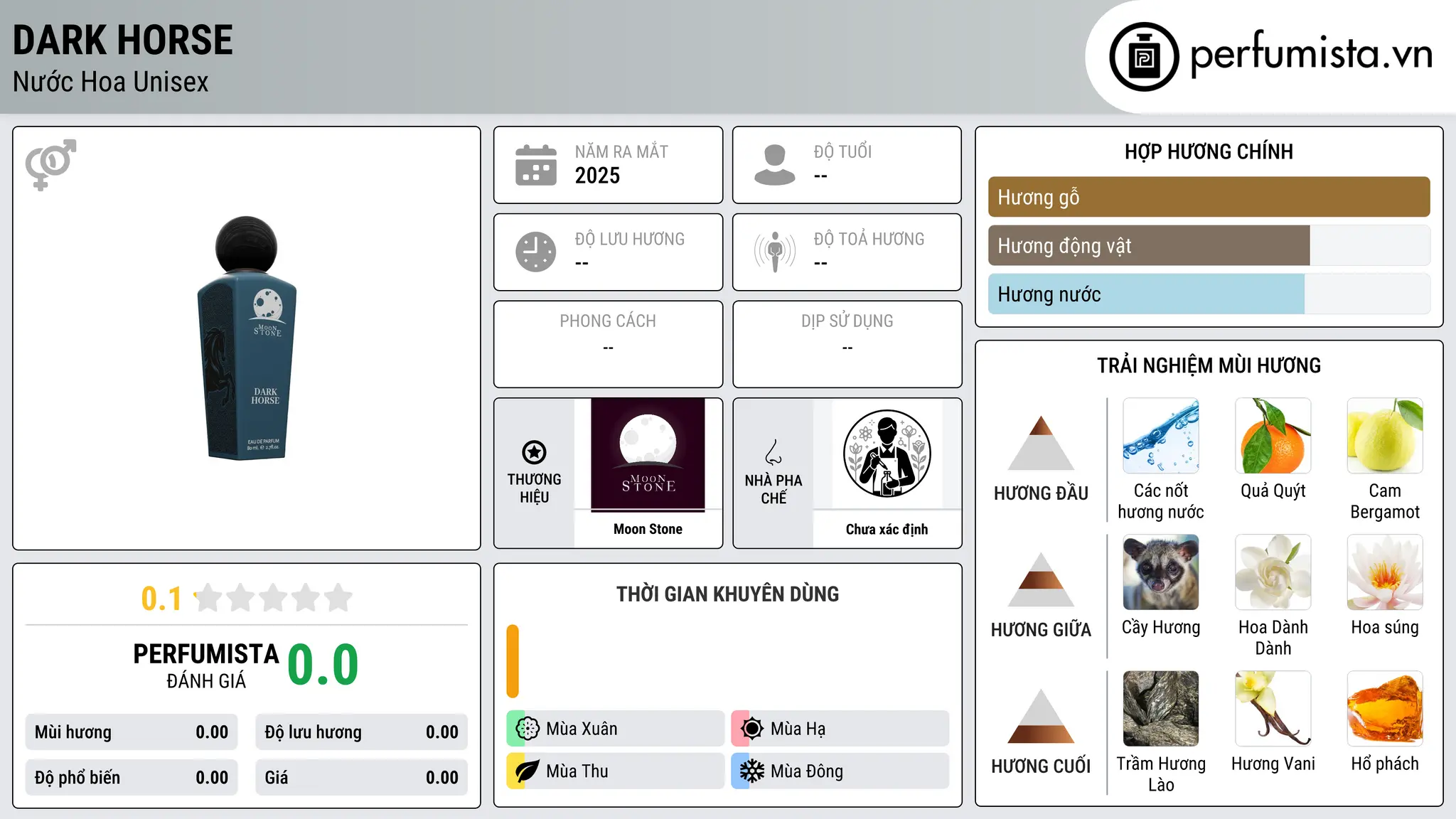Open the Dark Horse bottle image

coord(247,338)
